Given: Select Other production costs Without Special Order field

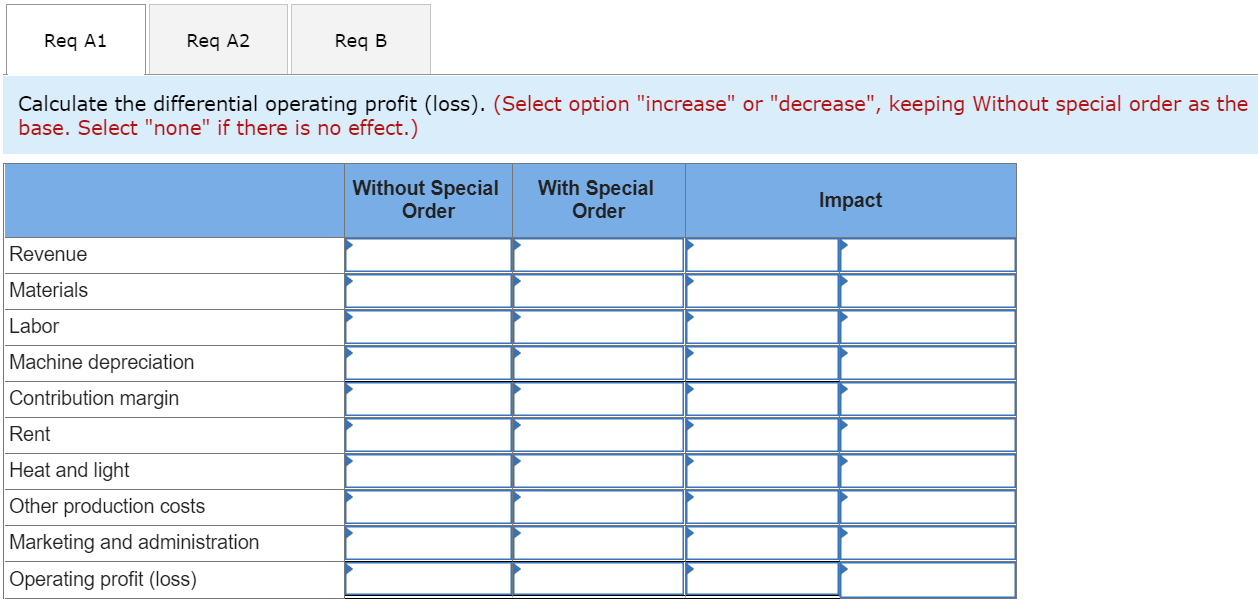Looking at the screenshot, I should click(429, 507).
